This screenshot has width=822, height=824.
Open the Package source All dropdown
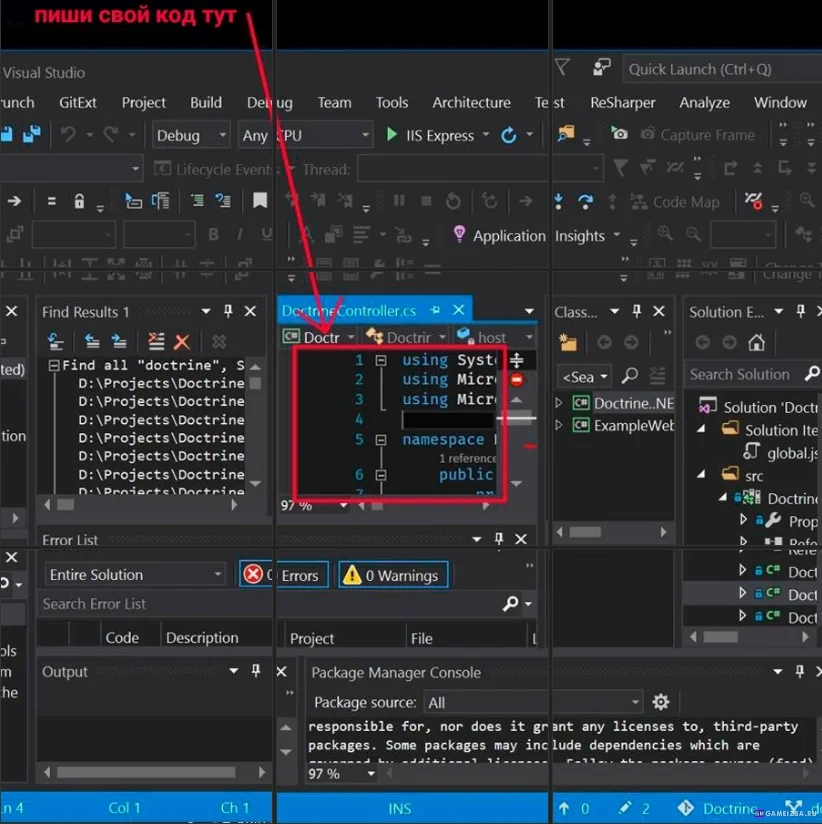(533, 702)
